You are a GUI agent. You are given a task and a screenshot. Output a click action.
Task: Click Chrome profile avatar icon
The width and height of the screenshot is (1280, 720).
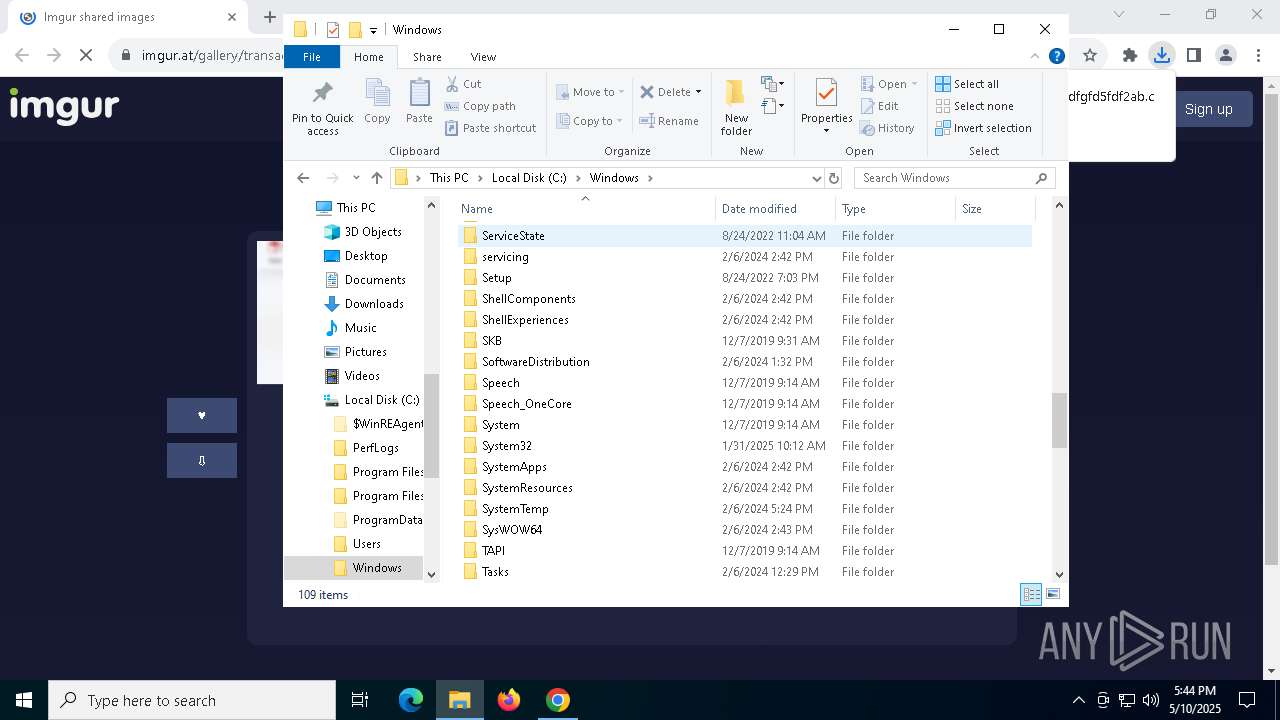1226,55
